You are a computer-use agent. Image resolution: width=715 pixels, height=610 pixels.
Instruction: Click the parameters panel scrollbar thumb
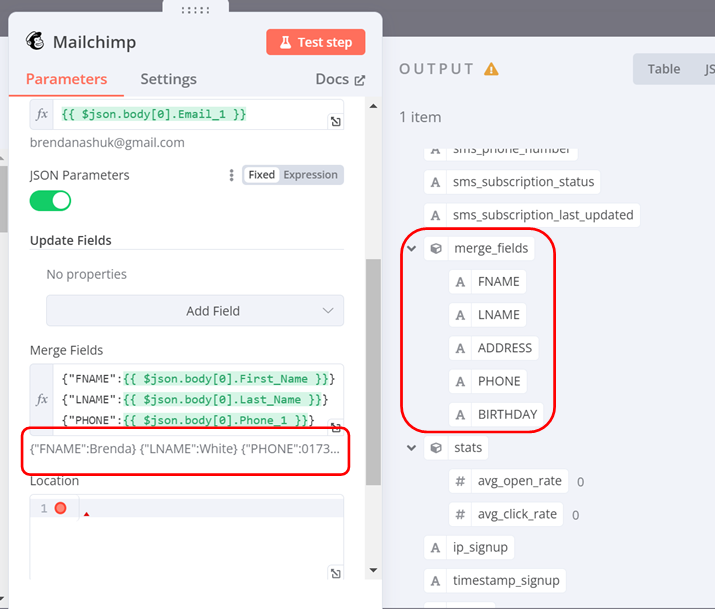[373, 372]
